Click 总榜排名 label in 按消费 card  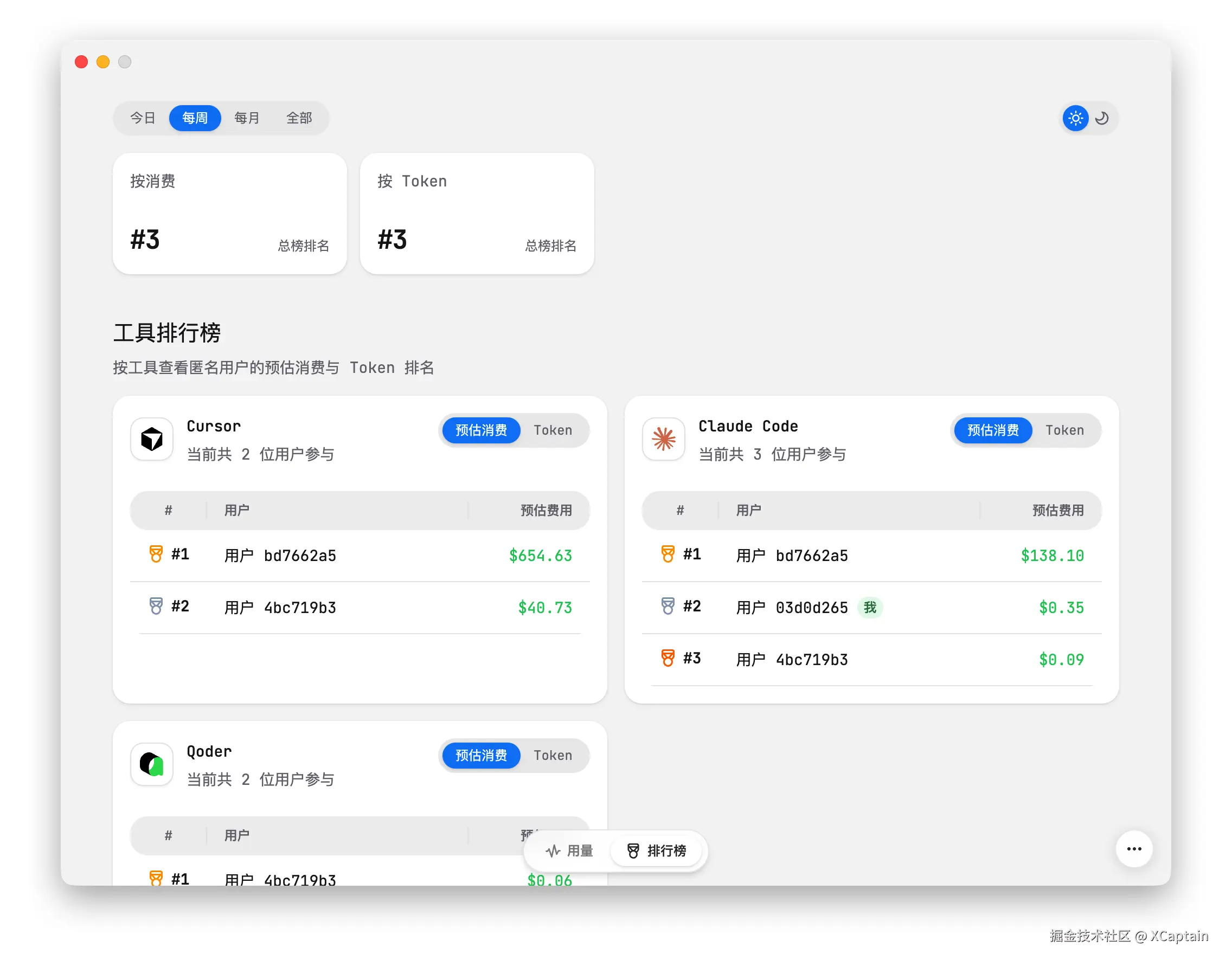(303, 245)
